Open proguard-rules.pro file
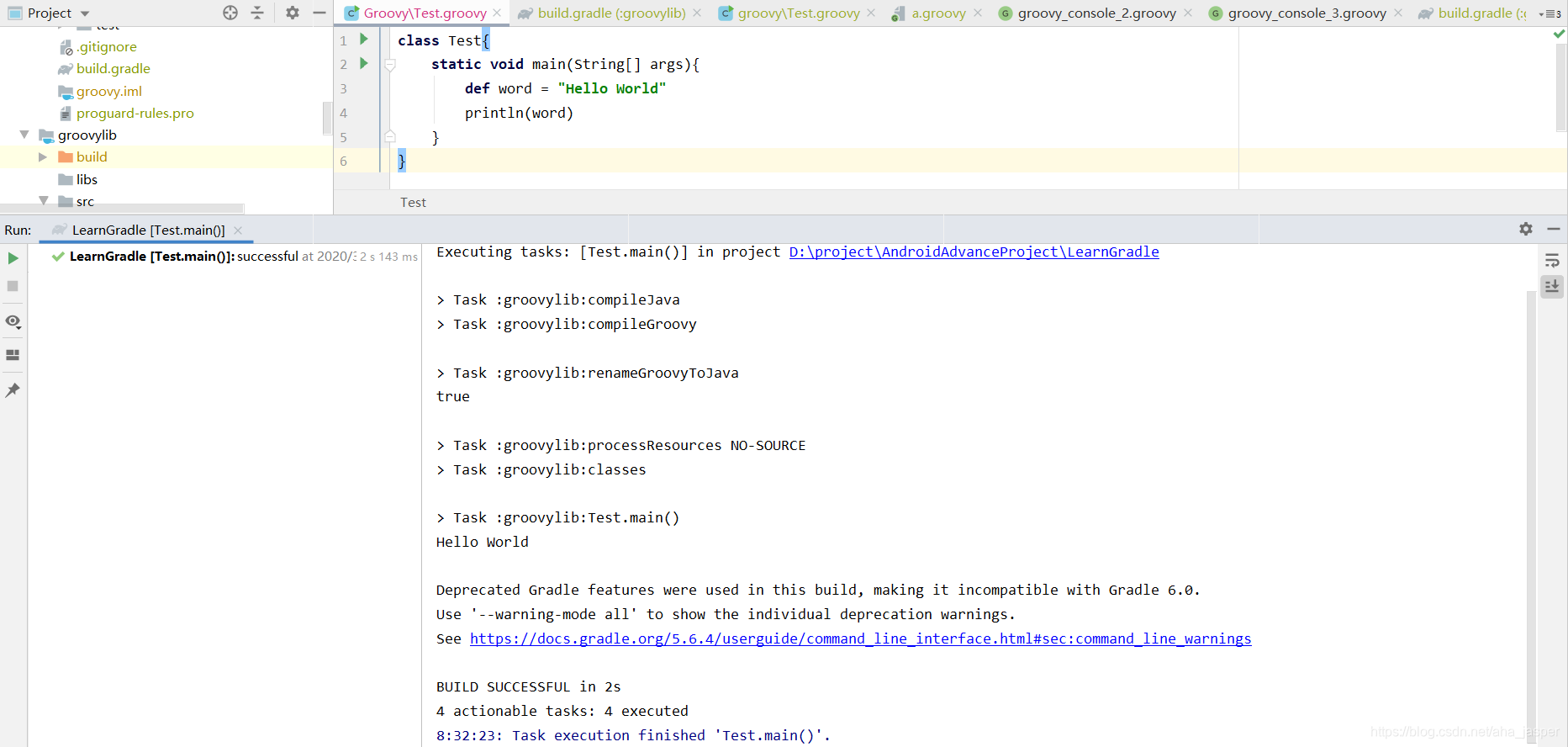The image size is (1568, 747). [x=126, y=113]
